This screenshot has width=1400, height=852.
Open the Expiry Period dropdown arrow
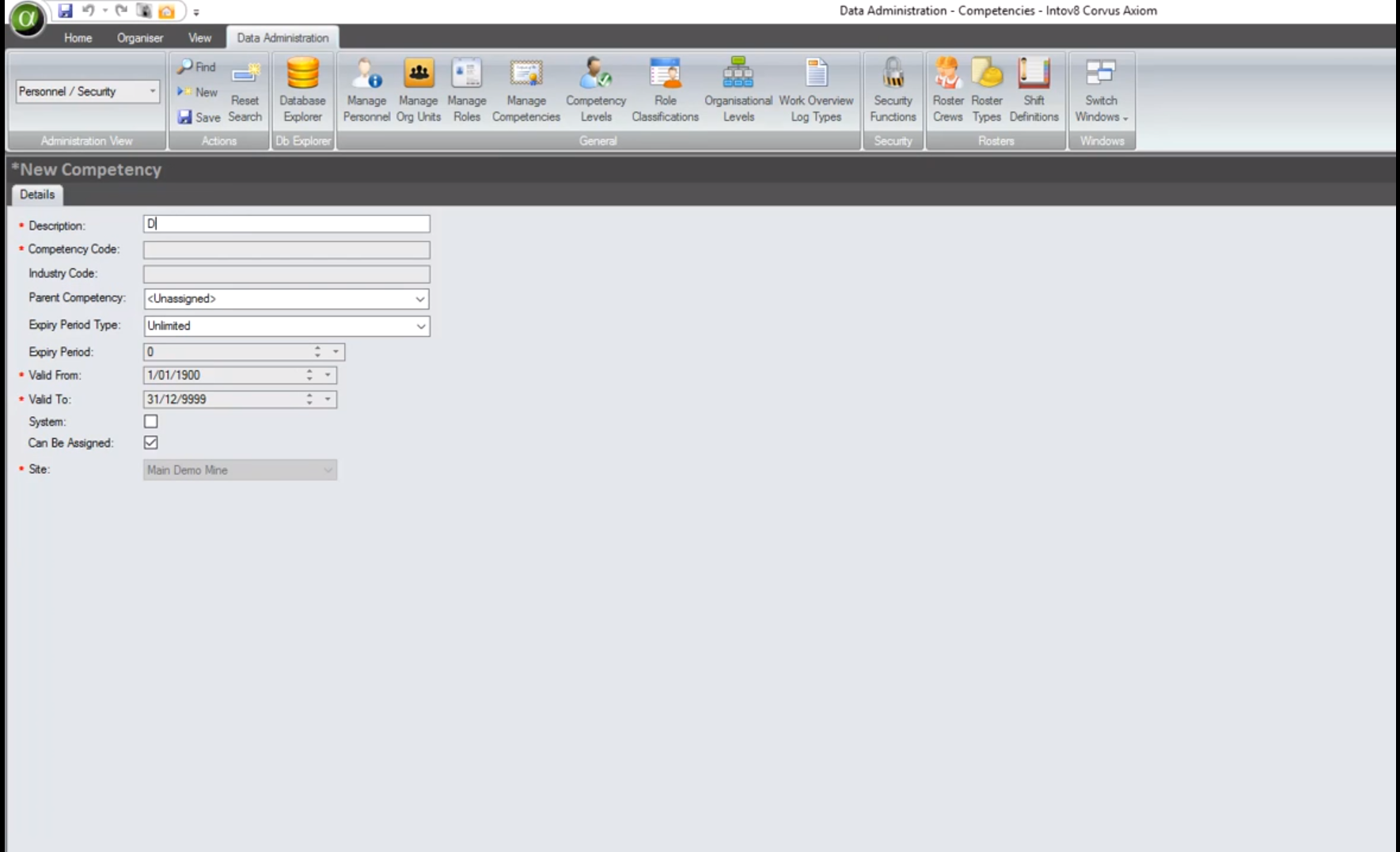[x=336, y=351]
